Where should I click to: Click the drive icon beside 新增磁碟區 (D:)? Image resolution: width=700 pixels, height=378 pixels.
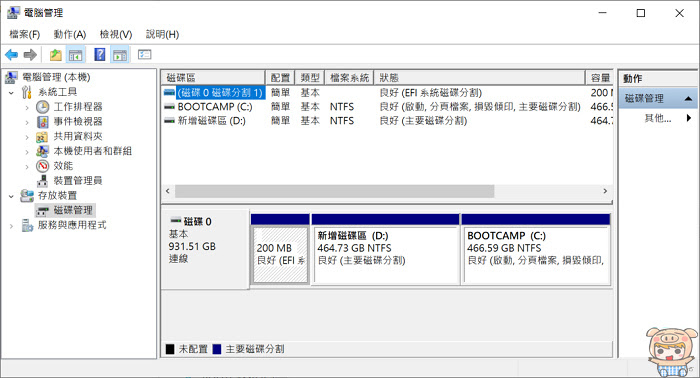[169, 120]
